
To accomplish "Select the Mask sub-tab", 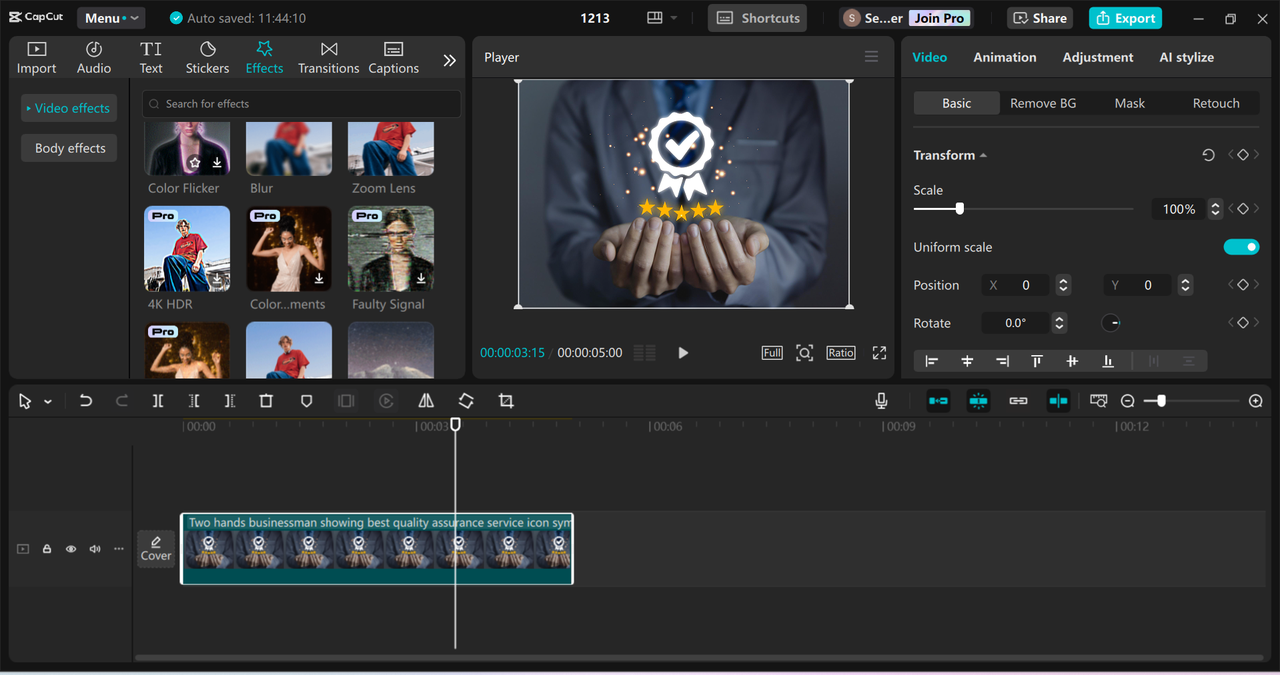I will click(1130, 103).
